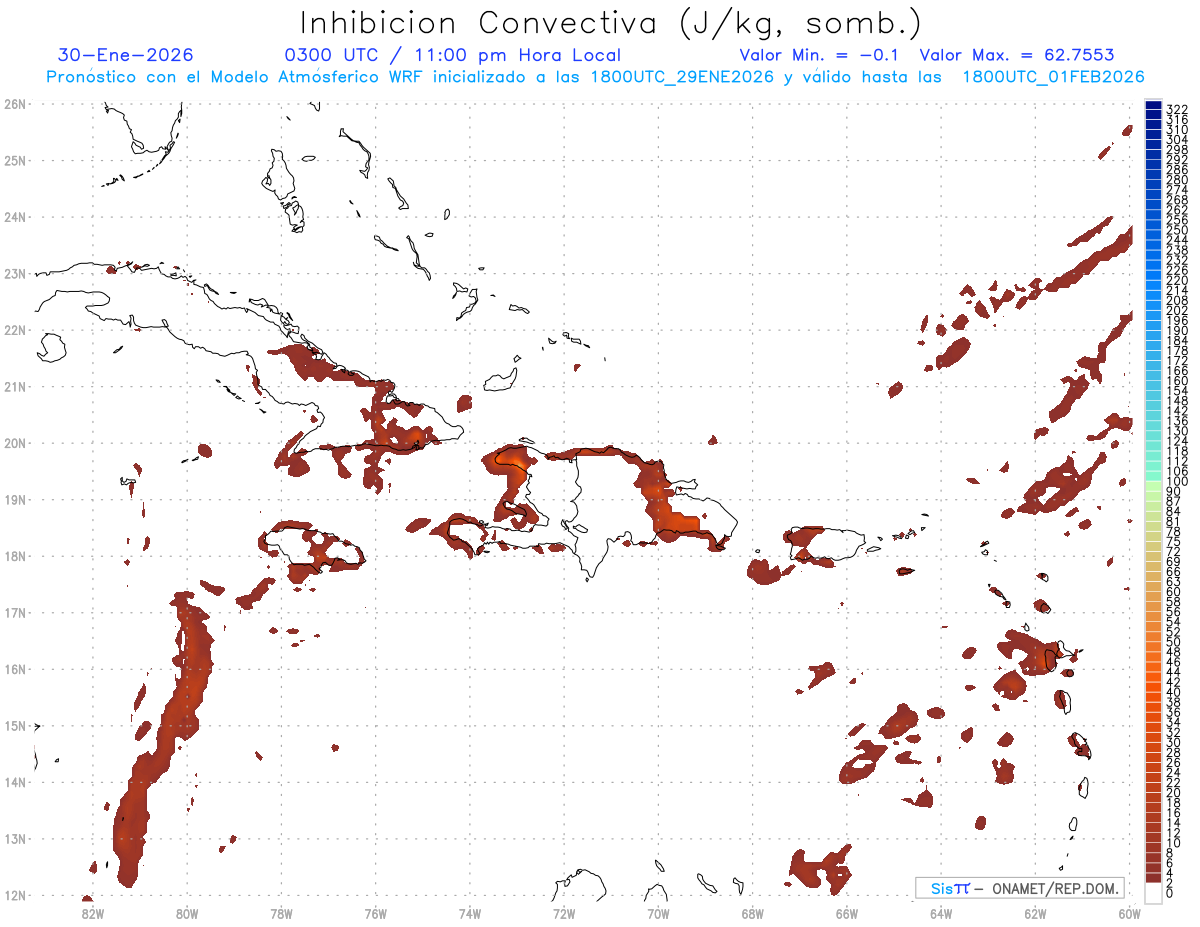
Task: Click the "Pronóstico con el Modelo Atmósferico WRF" line
Action: pyautogui.click(x=595, y=77)
